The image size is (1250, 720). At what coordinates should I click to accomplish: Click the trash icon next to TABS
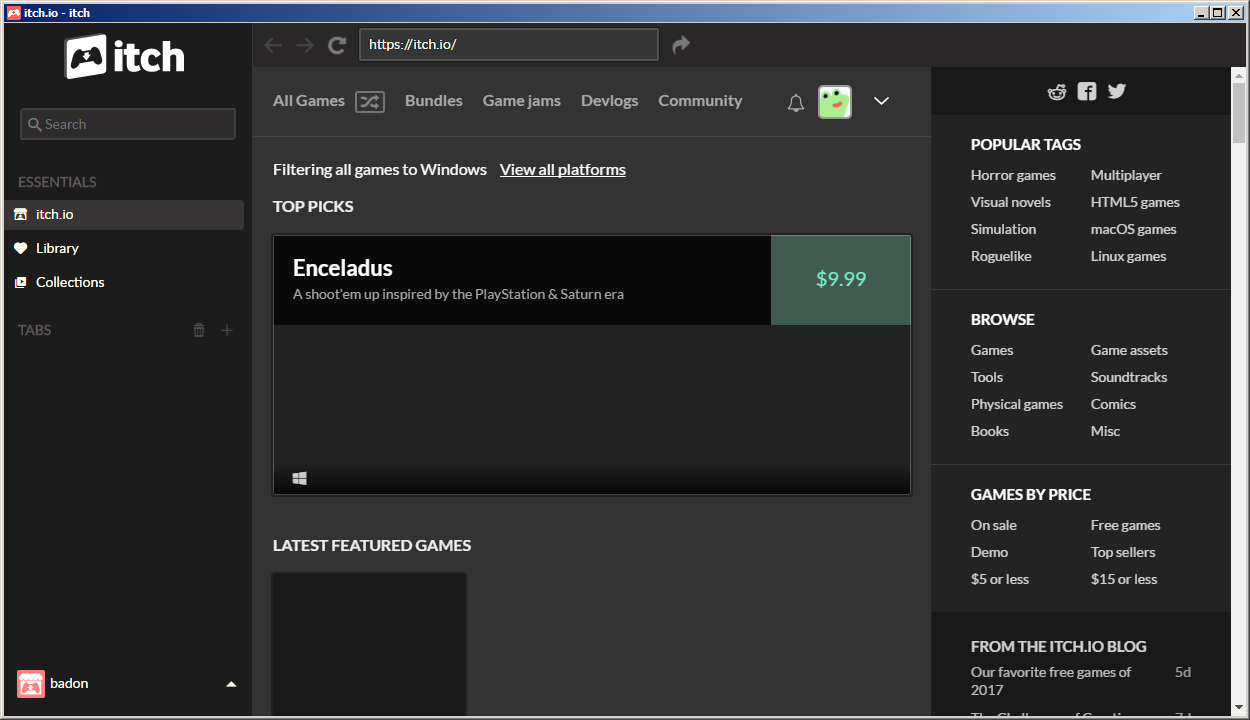[198, 329]
